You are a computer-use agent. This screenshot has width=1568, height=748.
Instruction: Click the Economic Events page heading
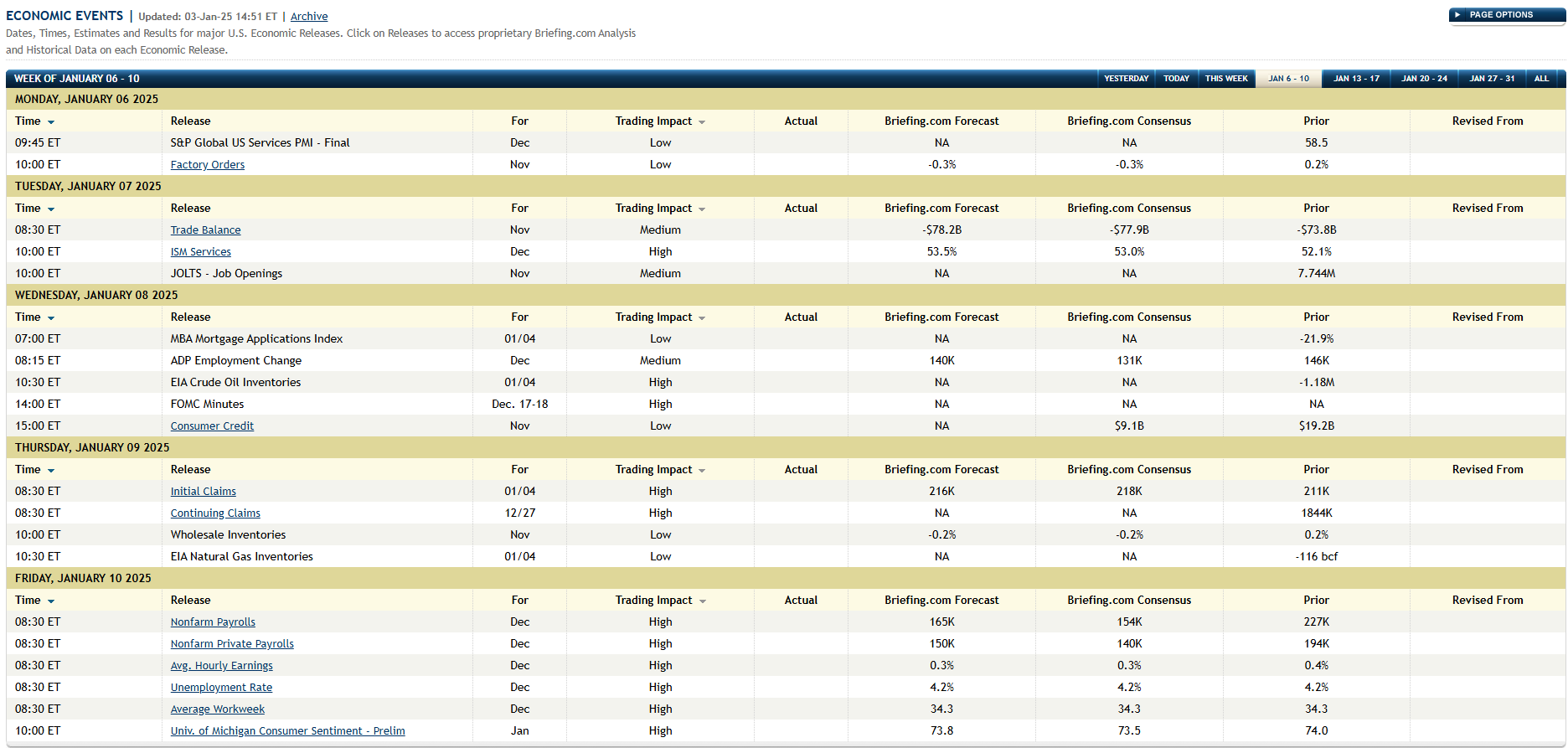point(64,16)
